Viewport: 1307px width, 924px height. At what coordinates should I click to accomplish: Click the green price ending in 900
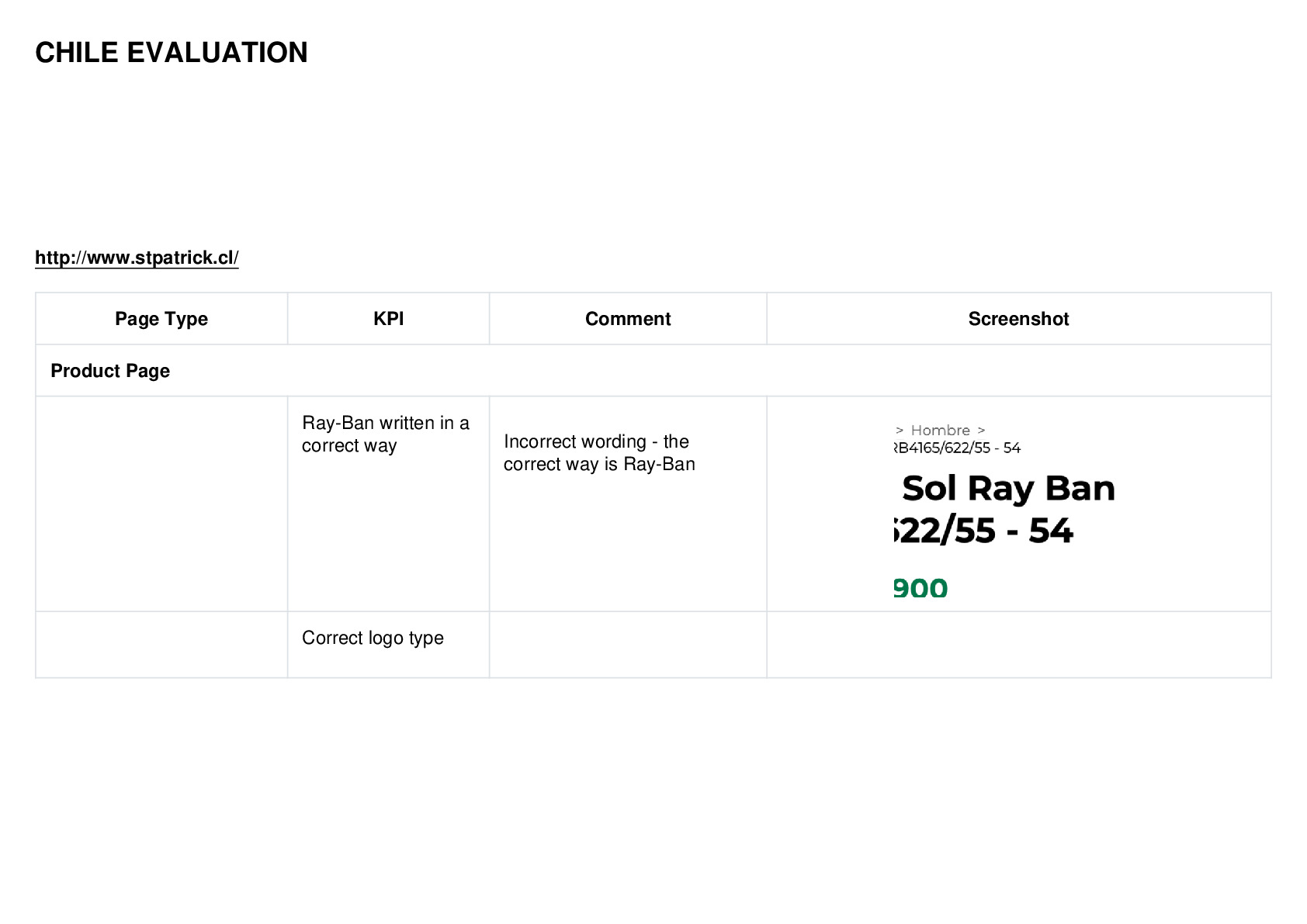click(x=920, y=588)
